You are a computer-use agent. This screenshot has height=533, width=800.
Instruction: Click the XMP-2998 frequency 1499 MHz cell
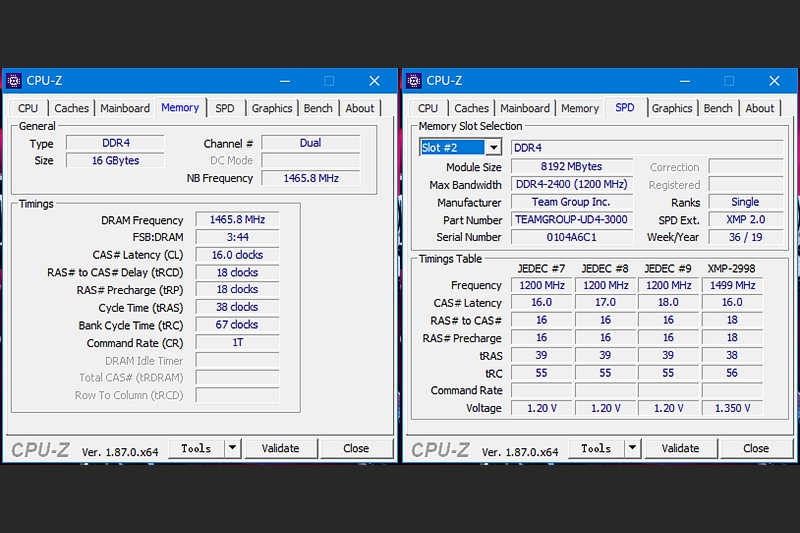click(x=733, y=285)
